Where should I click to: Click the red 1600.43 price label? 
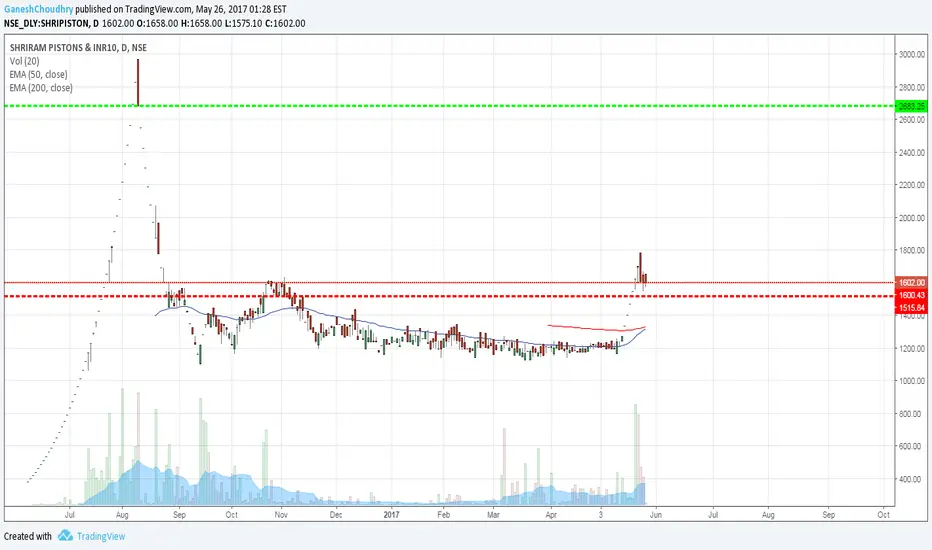(911, 295)
